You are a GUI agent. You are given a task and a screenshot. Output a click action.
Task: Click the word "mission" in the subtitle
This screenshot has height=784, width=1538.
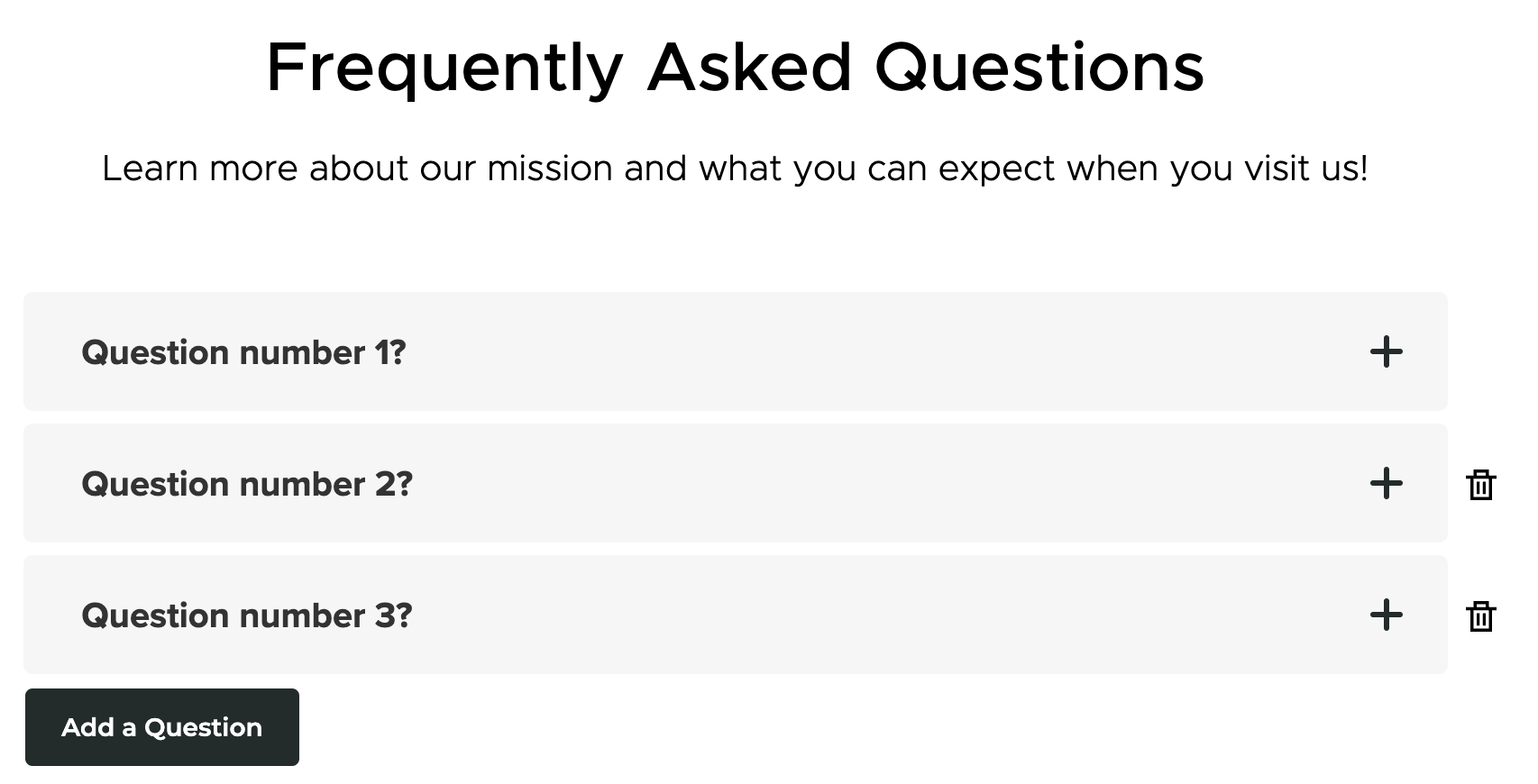pyautogui.click(x=550, y=169)
